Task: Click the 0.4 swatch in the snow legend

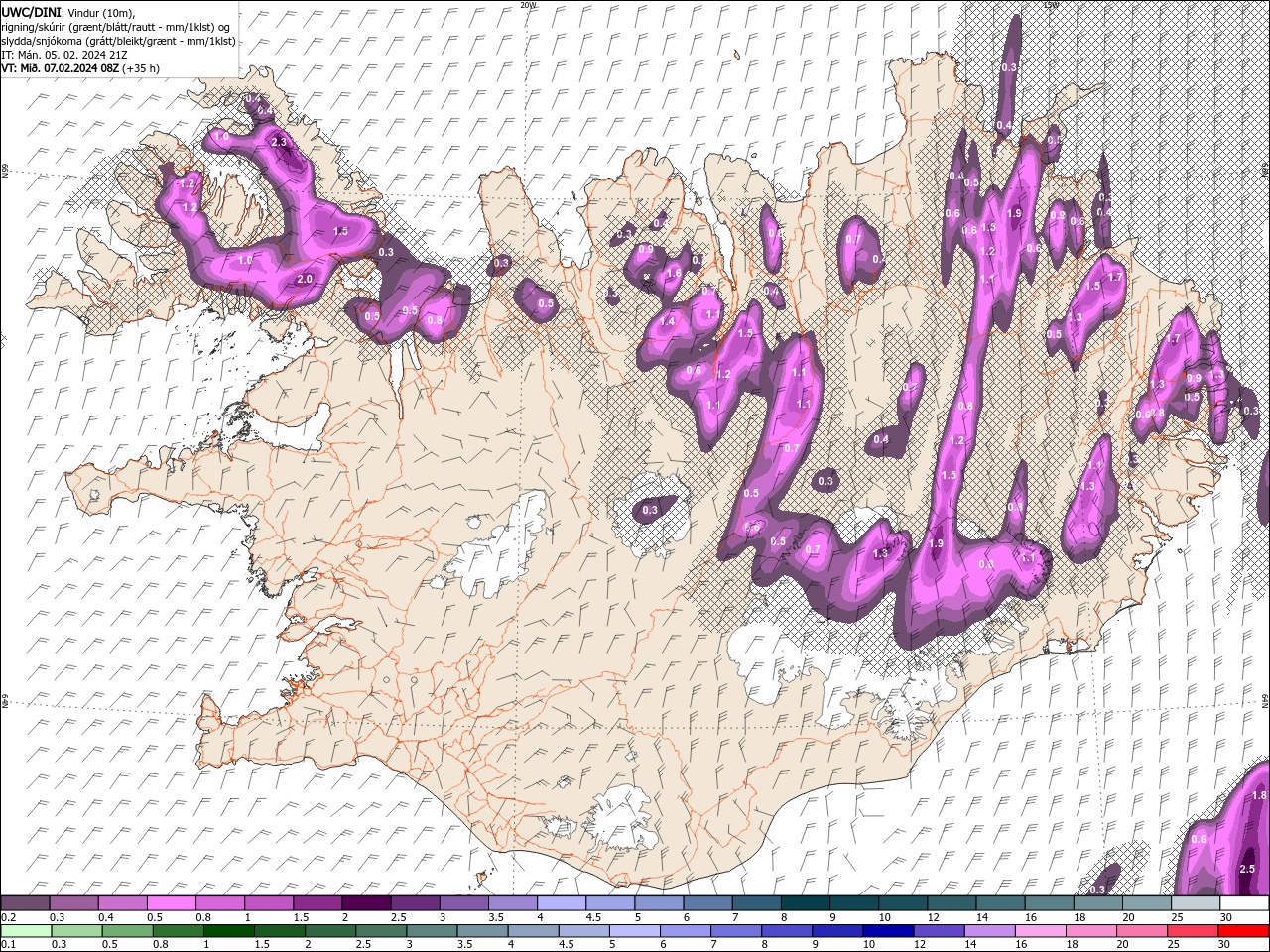Action: 122,903
